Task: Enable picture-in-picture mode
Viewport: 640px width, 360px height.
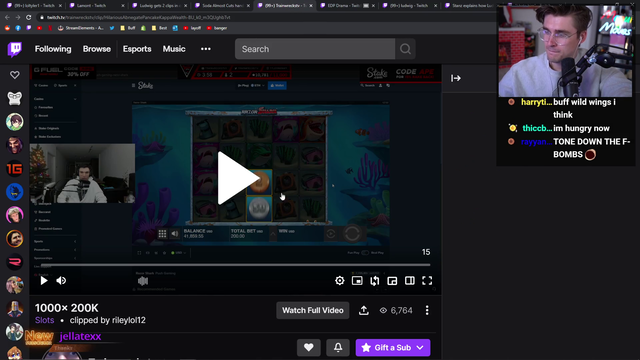Action: [x=392, y=280]
